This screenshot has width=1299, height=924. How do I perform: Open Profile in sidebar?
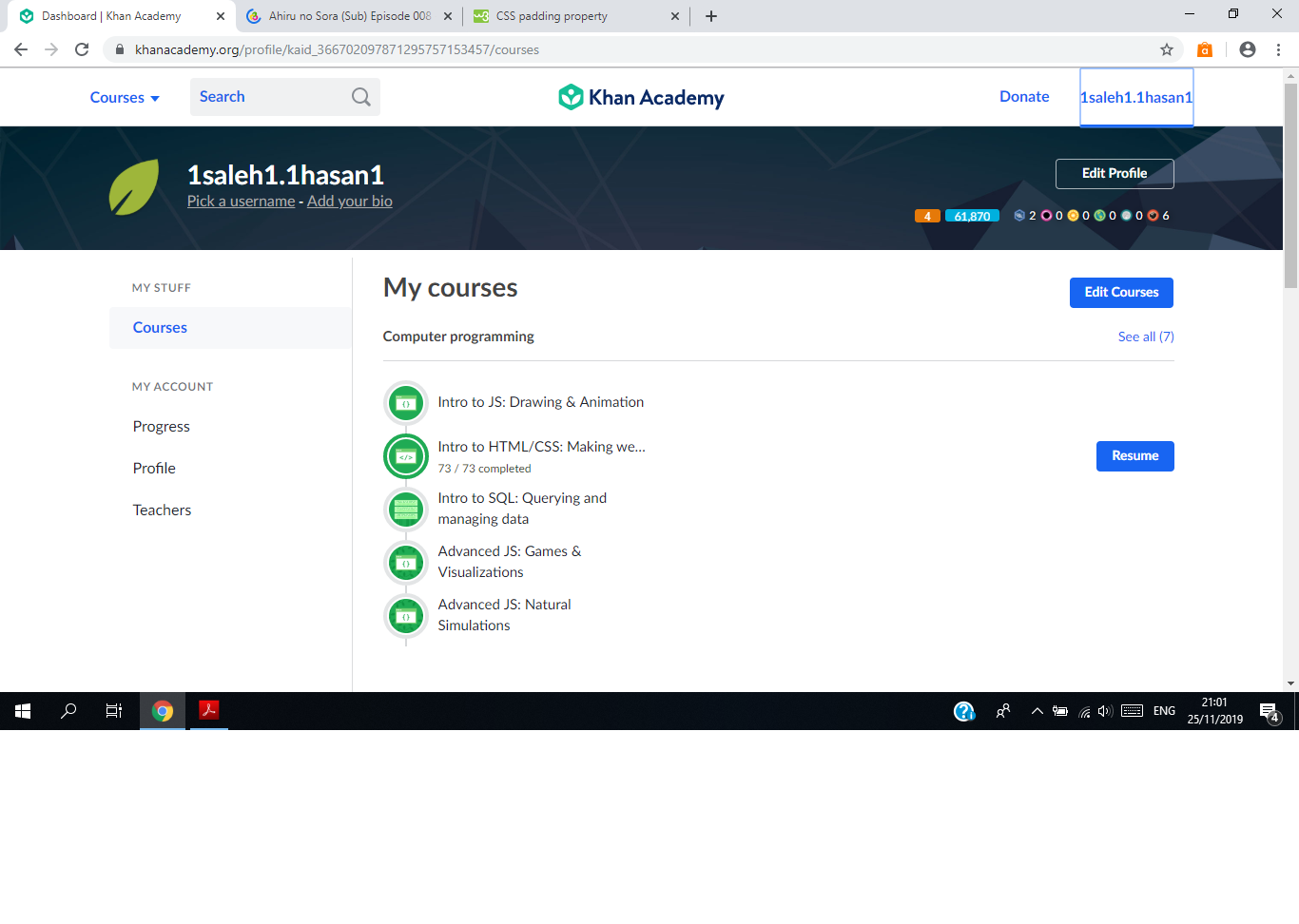154,469
